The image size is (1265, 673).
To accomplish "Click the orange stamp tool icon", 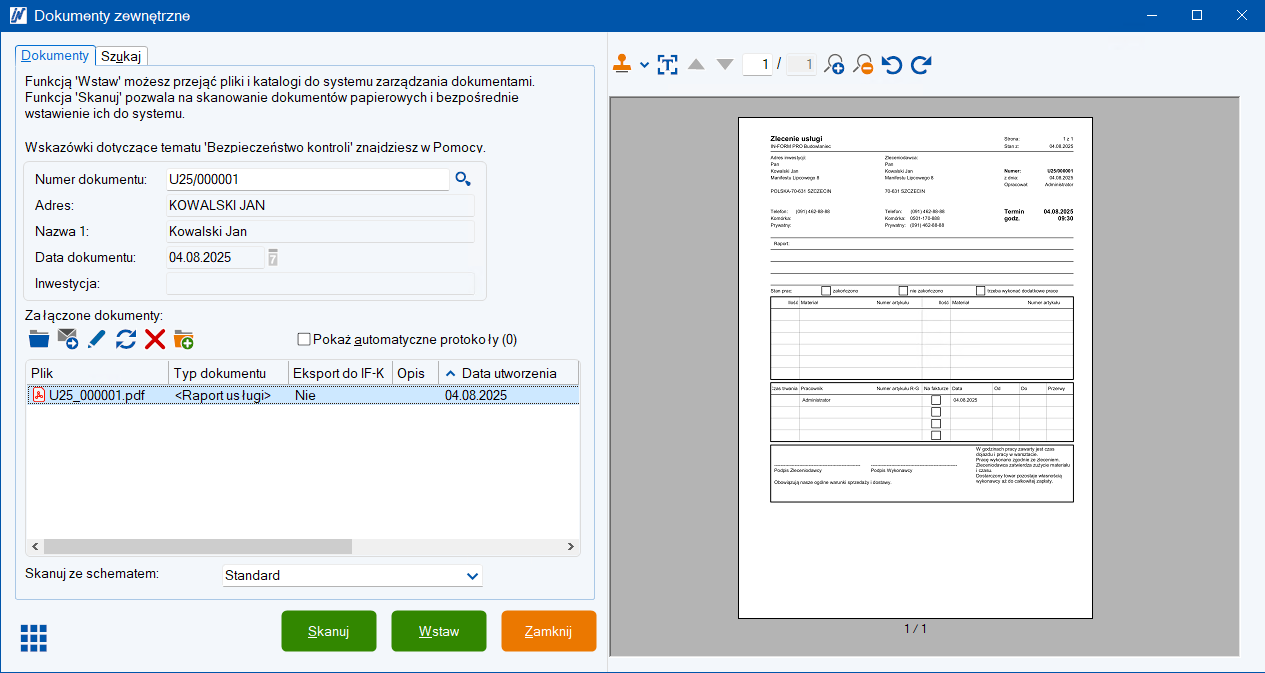I will (623, 64).
